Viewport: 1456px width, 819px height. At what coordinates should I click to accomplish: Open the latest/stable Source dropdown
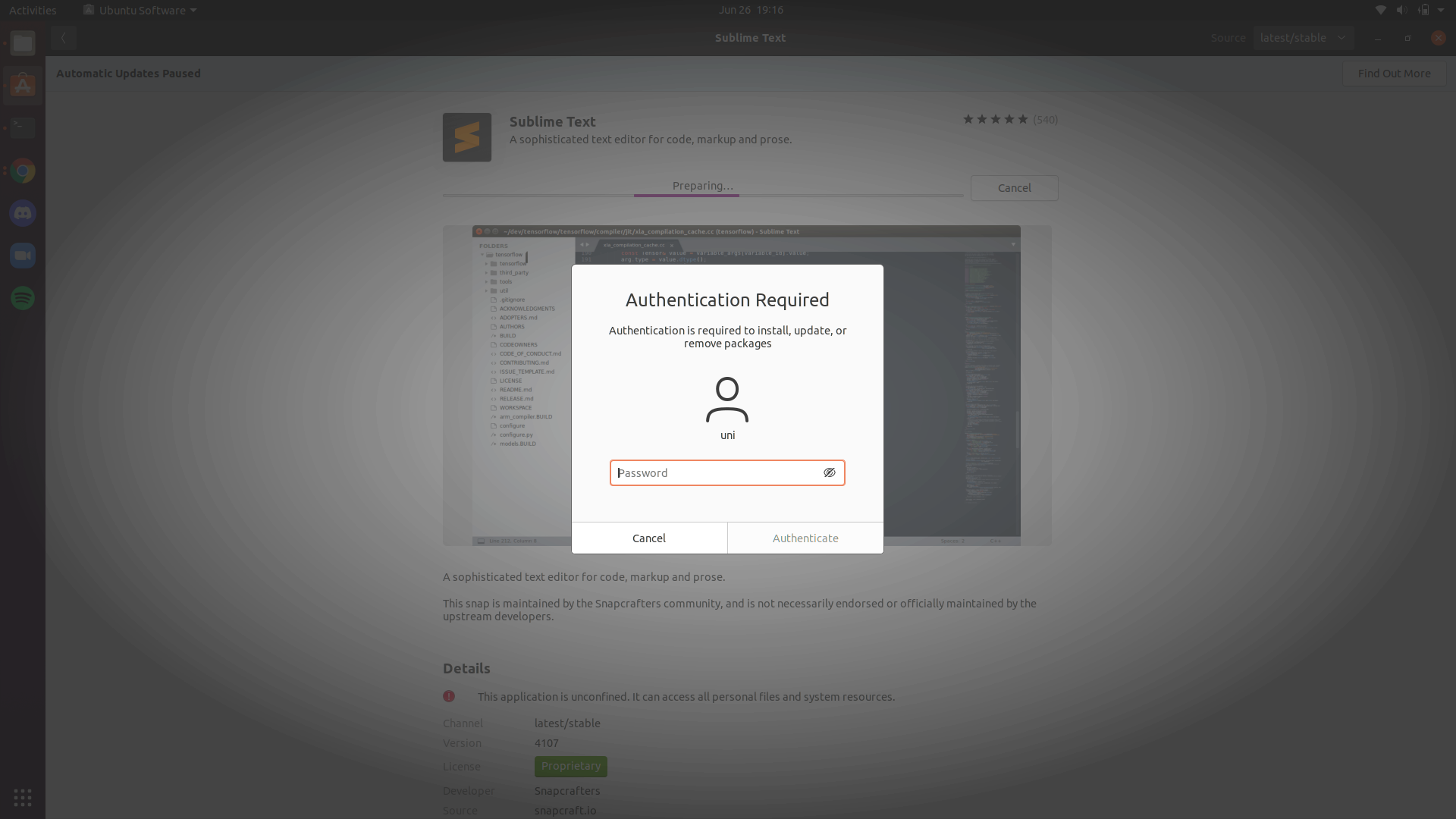pyautogui.click(x=1304, y=37)
